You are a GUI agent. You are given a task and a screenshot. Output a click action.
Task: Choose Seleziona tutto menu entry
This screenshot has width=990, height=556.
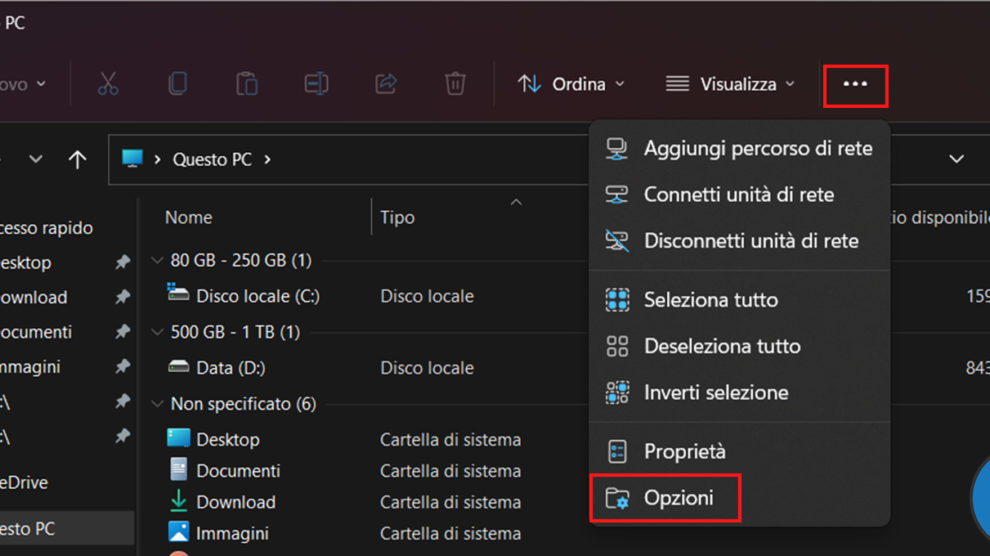click(710, 299)
